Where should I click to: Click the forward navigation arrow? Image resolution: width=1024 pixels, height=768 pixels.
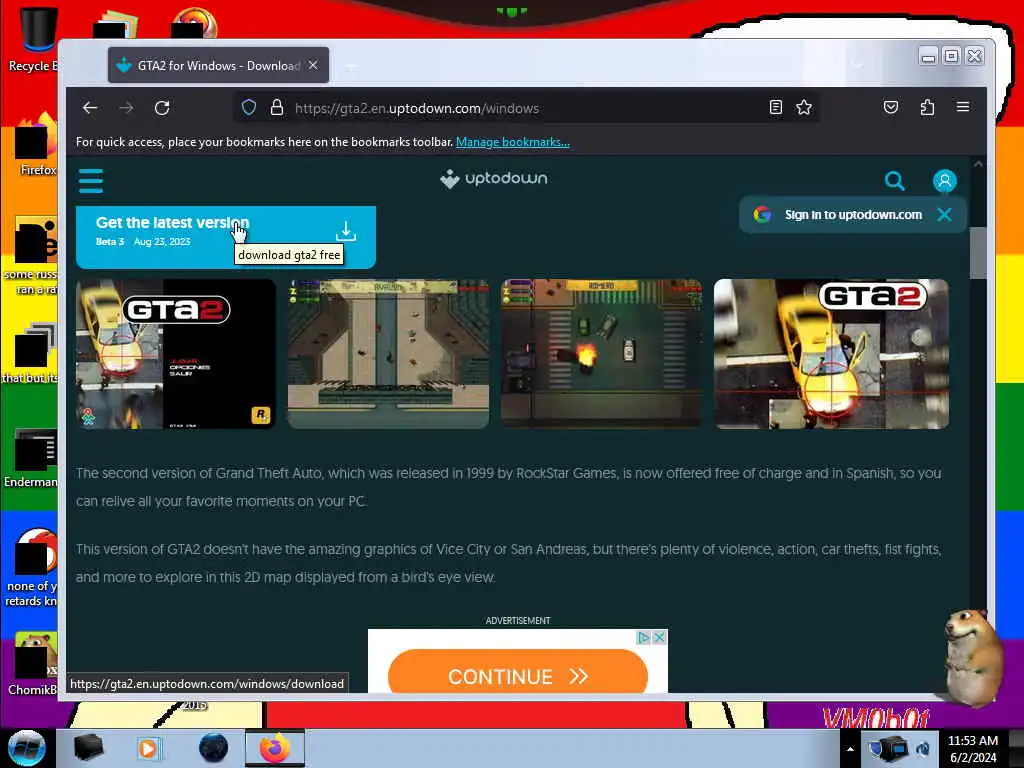tap(126, 108)
